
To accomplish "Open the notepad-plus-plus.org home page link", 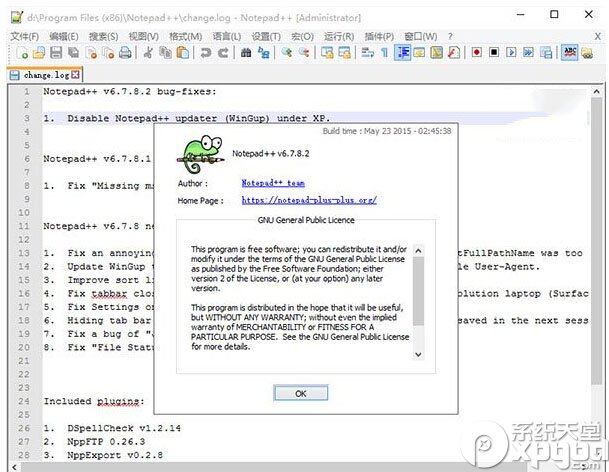I will click(x=309, y=200).
